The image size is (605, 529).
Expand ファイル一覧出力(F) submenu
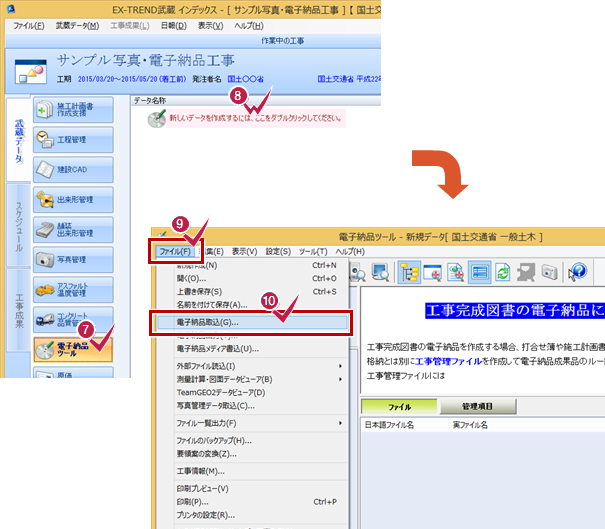click(x=253, y=423)
